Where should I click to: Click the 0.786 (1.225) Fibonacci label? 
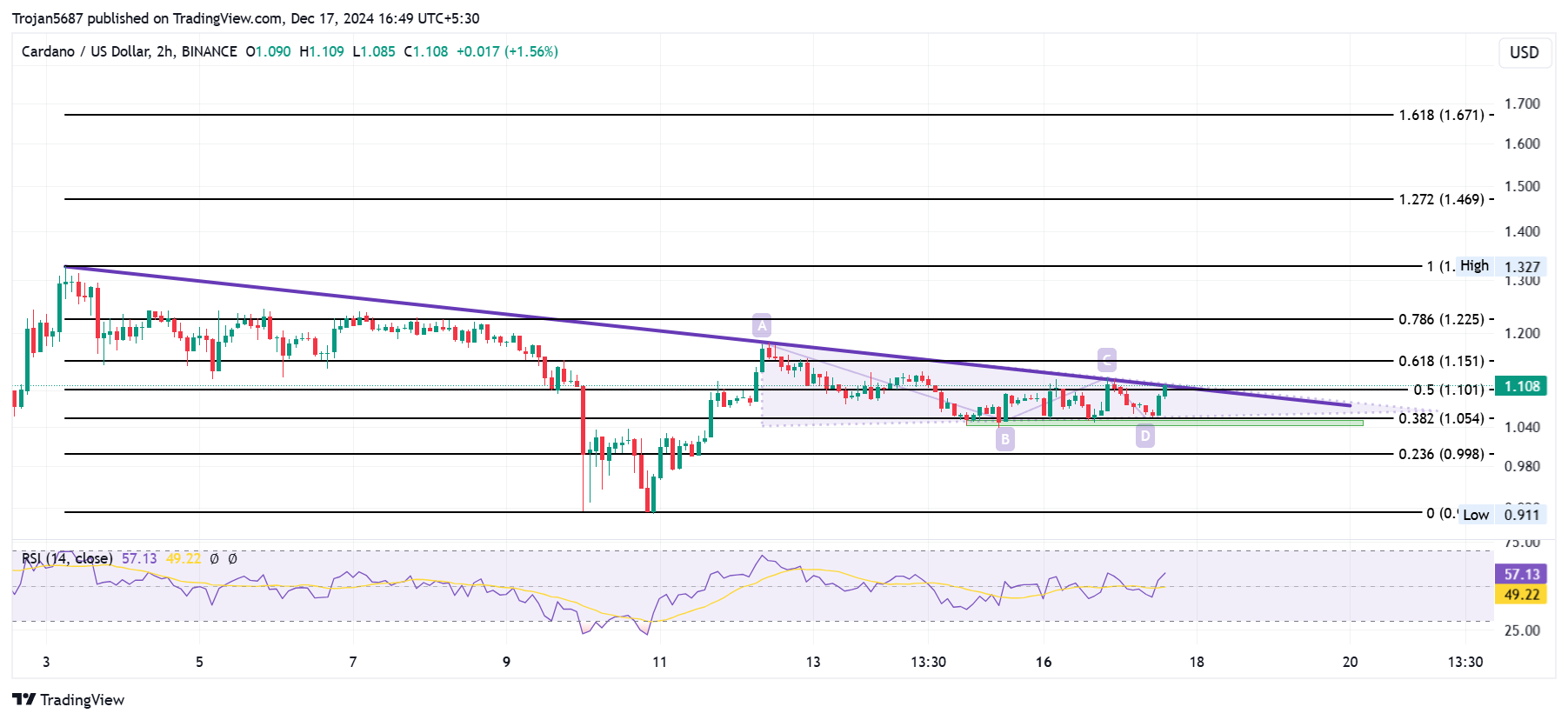pyautogui.click(x=1441, y=319)
